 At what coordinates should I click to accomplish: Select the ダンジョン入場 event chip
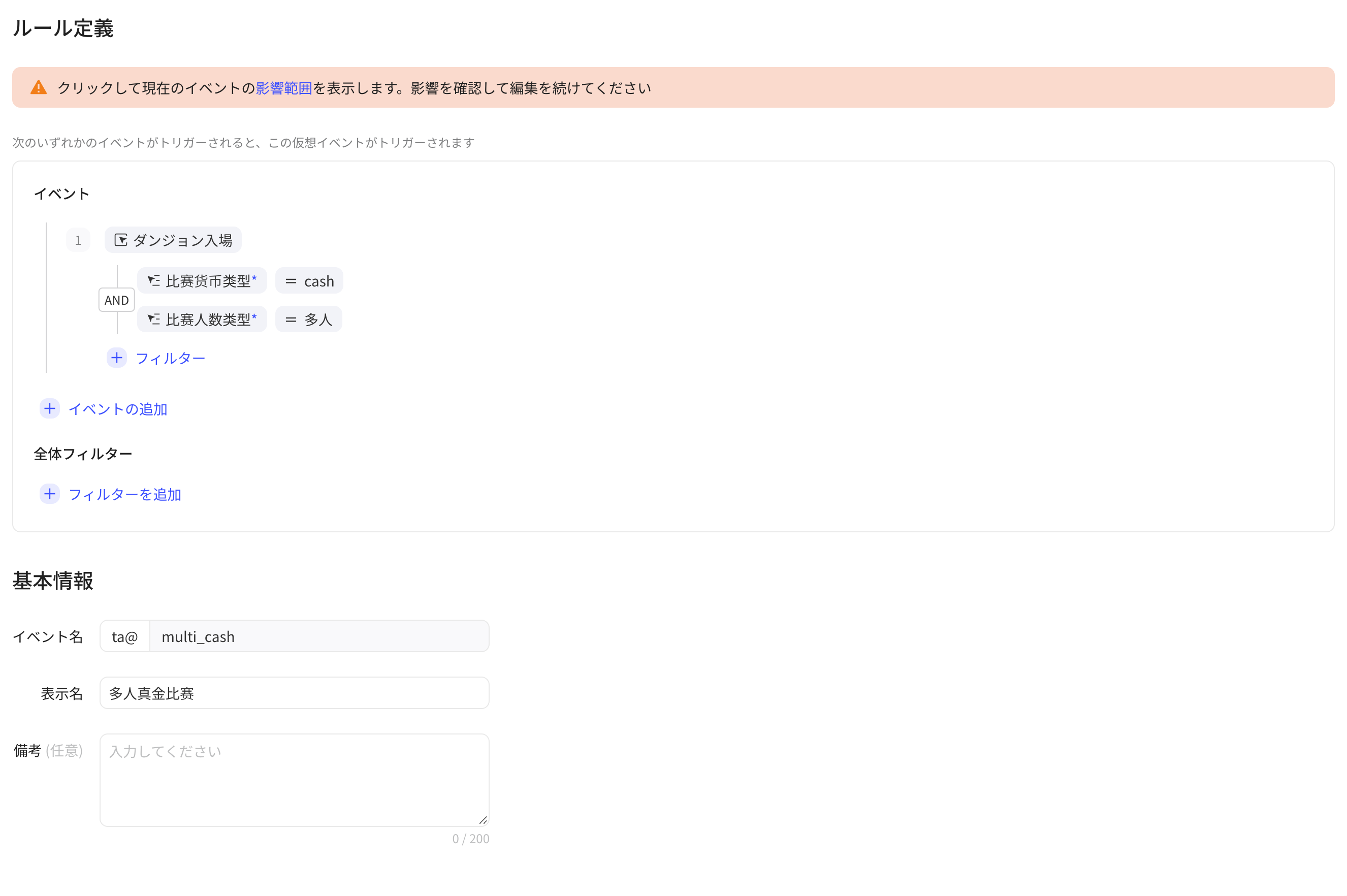tap(173, 240)
